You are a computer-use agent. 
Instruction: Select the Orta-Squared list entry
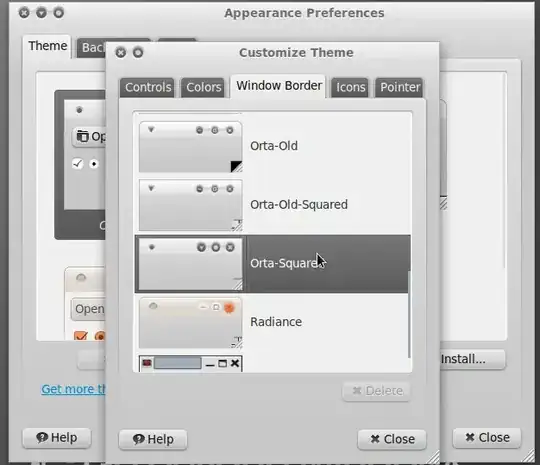(272, 264)
